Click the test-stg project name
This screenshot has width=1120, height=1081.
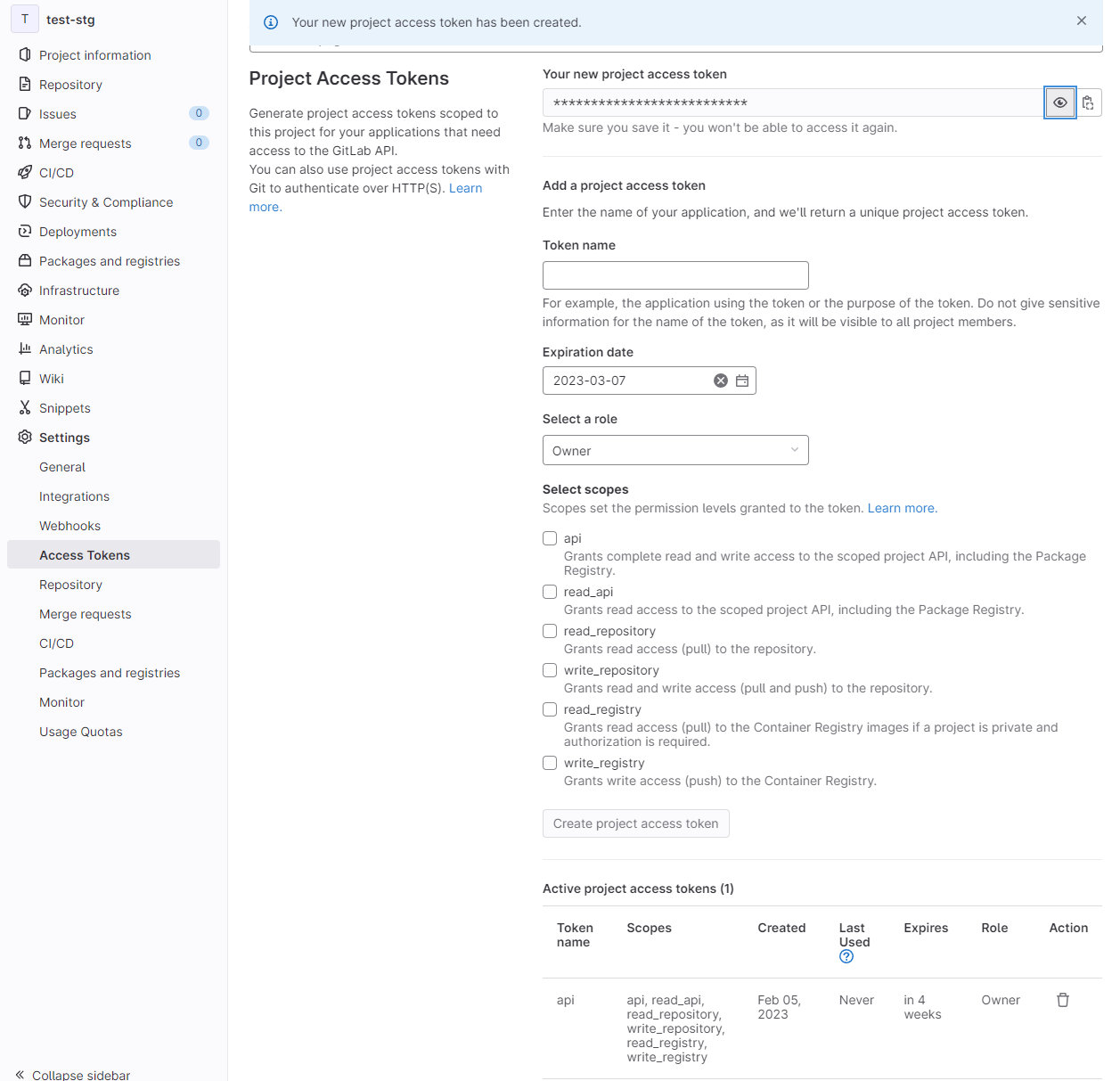tap(70, 20)
